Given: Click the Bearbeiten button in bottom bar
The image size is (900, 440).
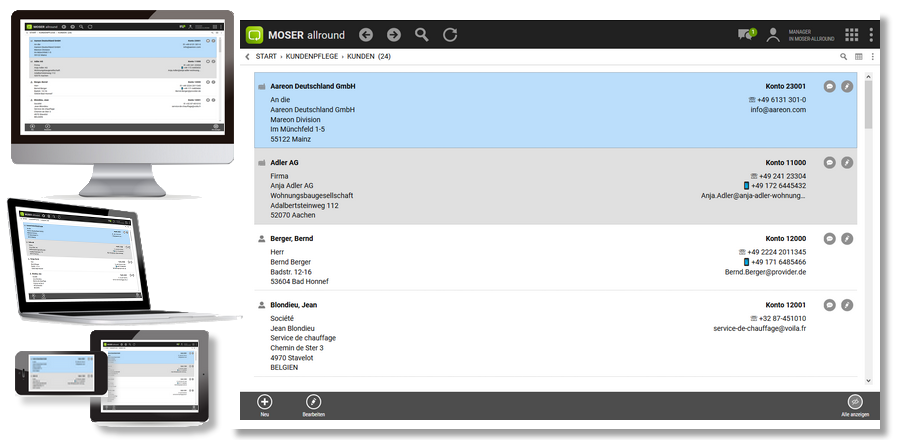Looking at the screenshot, I should (313, 402).
